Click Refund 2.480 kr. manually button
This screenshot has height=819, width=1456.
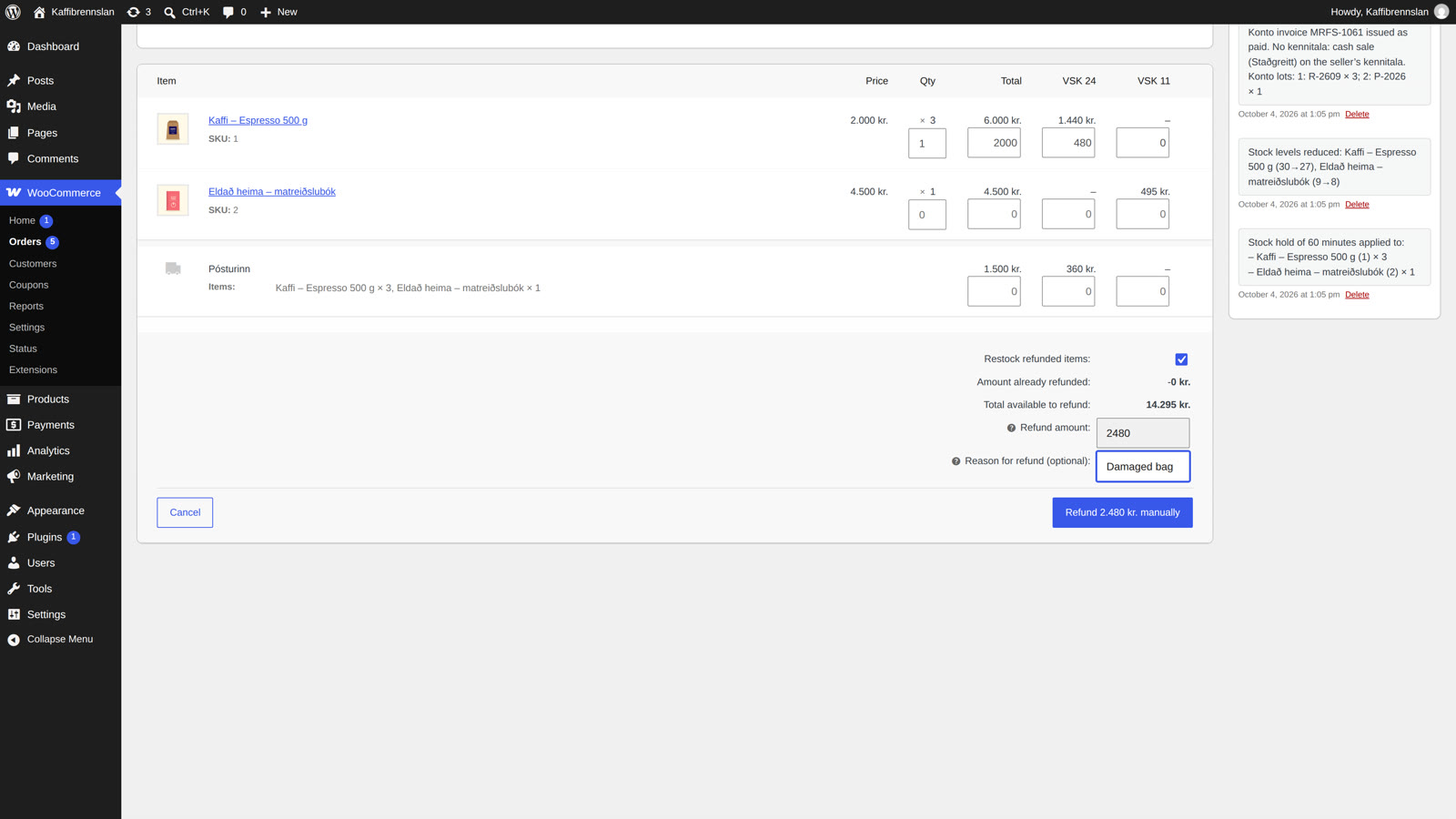(1122, 512)
